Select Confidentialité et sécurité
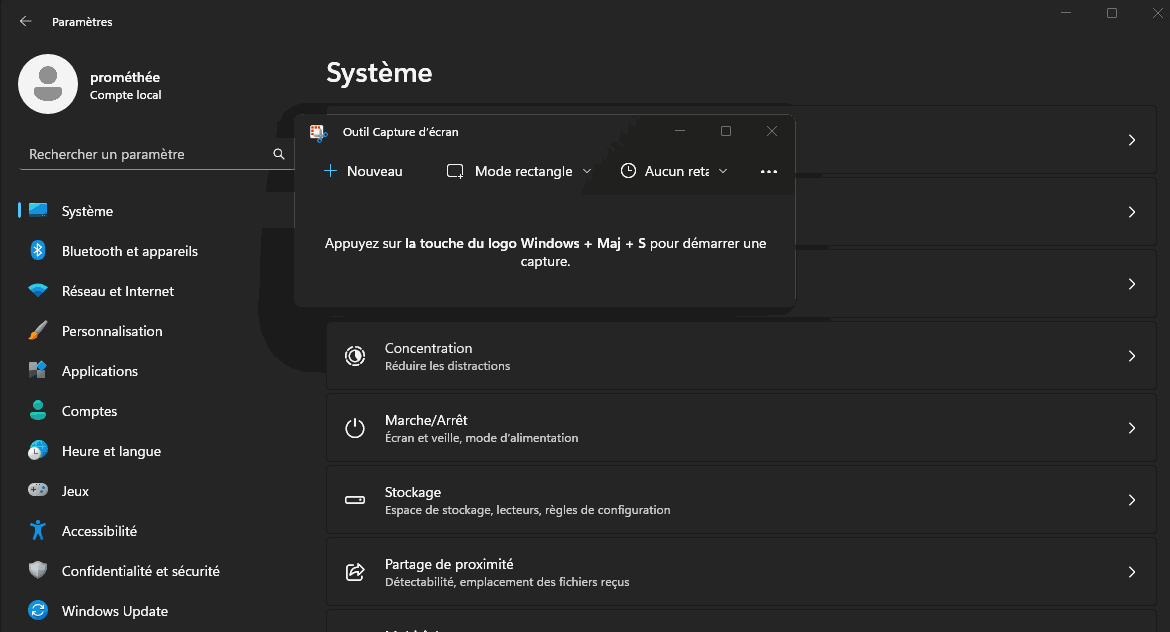1170x632 pixels. (x=140, y=571)
